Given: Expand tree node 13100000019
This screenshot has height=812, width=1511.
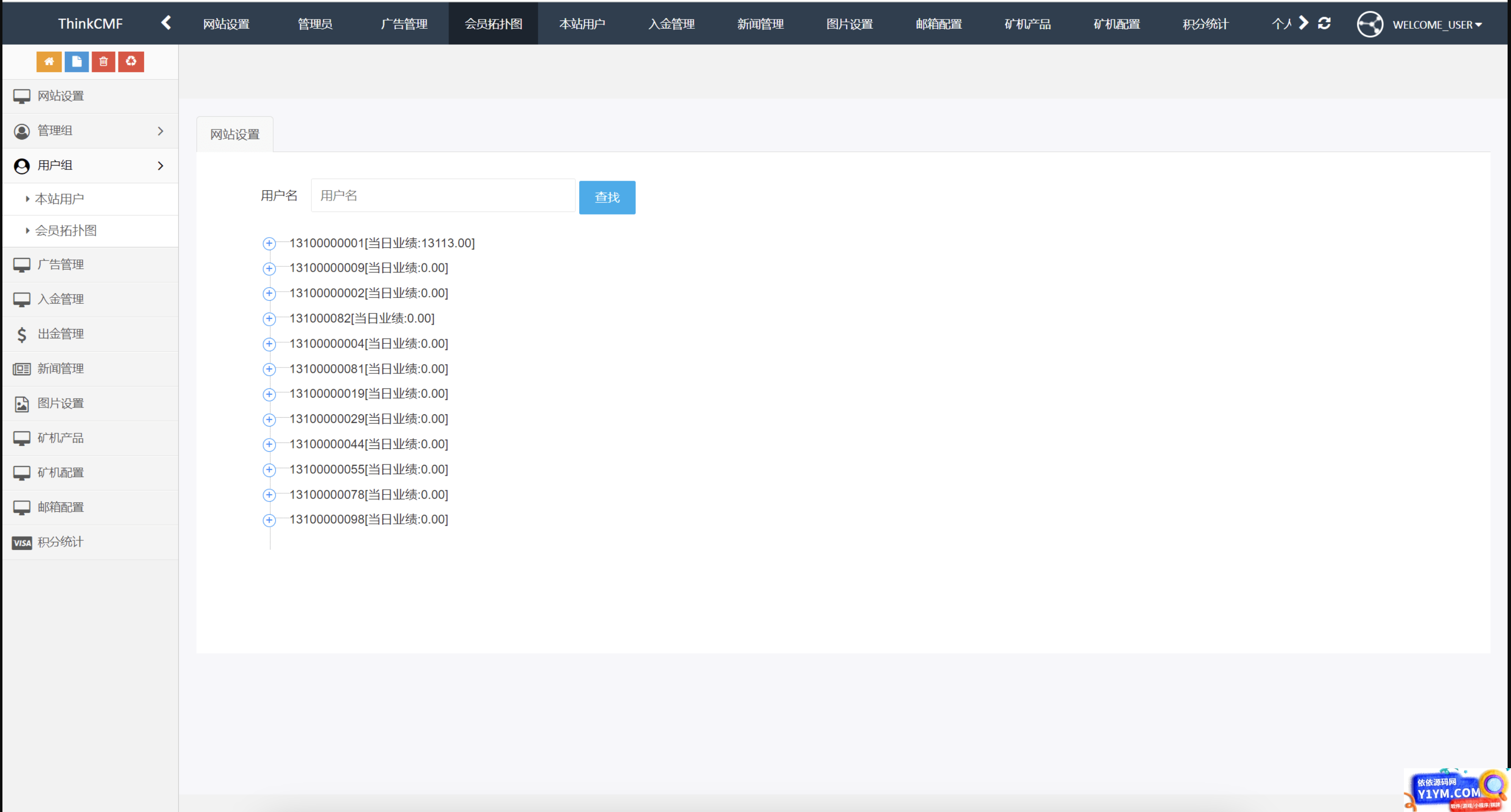Looking at the screenshot, I should pyautogui.click(x=269, y=394).
